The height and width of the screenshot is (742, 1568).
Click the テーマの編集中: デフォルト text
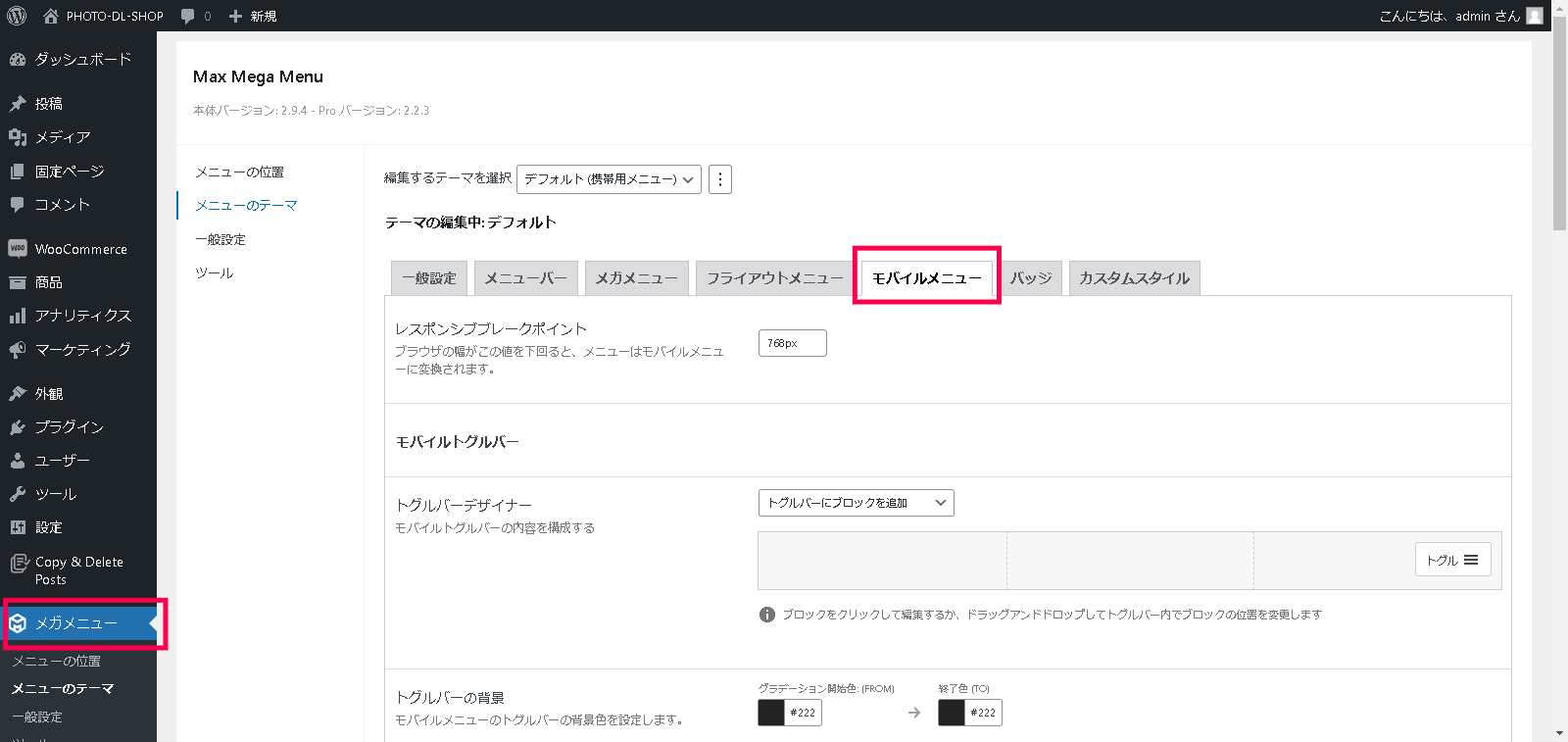pyautogui.click(x=470, y=223)
